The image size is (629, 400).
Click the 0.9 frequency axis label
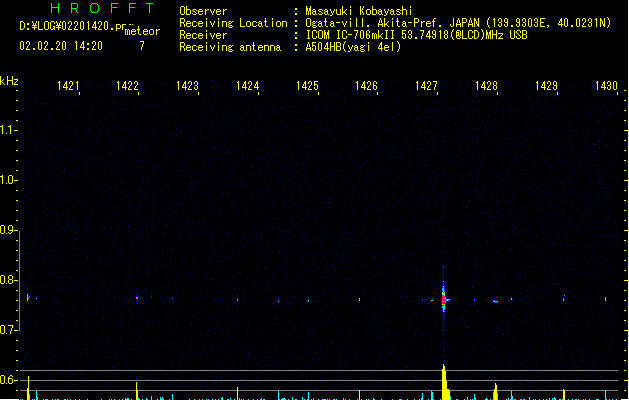click(x=7, y=229)
